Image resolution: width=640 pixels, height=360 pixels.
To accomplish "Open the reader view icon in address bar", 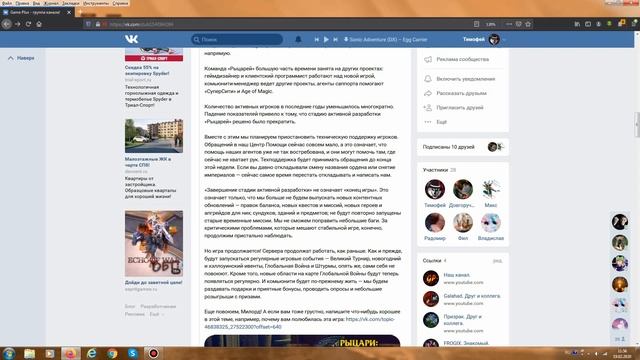I will point(476,24).
